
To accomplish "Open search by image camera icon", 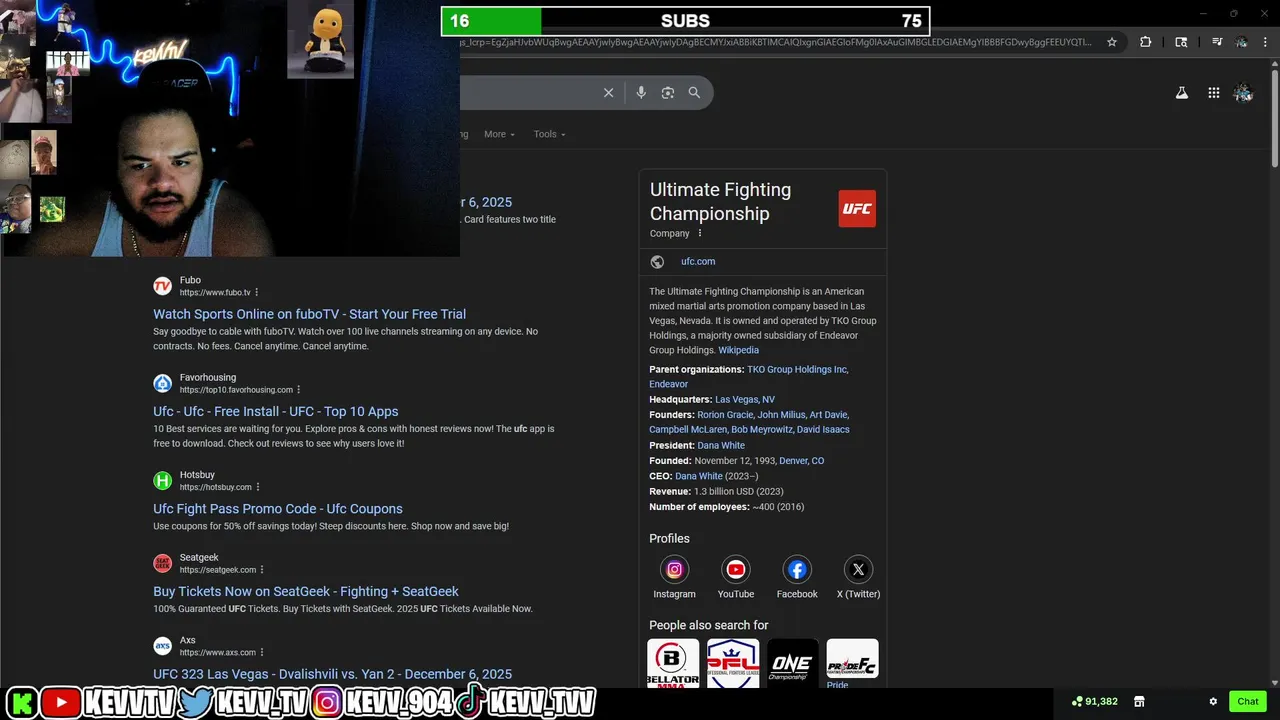I will [x=668, y=93].
